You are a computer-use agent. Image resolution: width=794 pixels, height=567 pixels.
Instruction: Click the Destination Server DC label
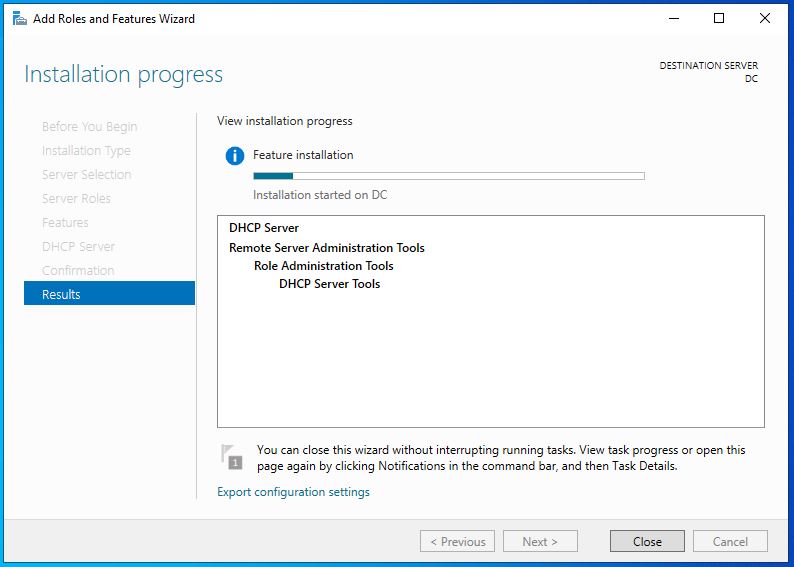point(708,72)
